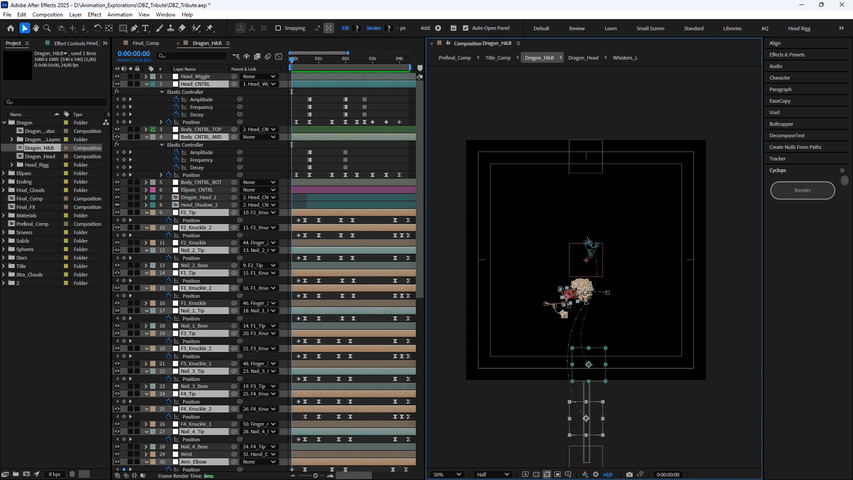Select the Review workspace tab
Viewport: 853px width, 480px height.
click(577, 28)
